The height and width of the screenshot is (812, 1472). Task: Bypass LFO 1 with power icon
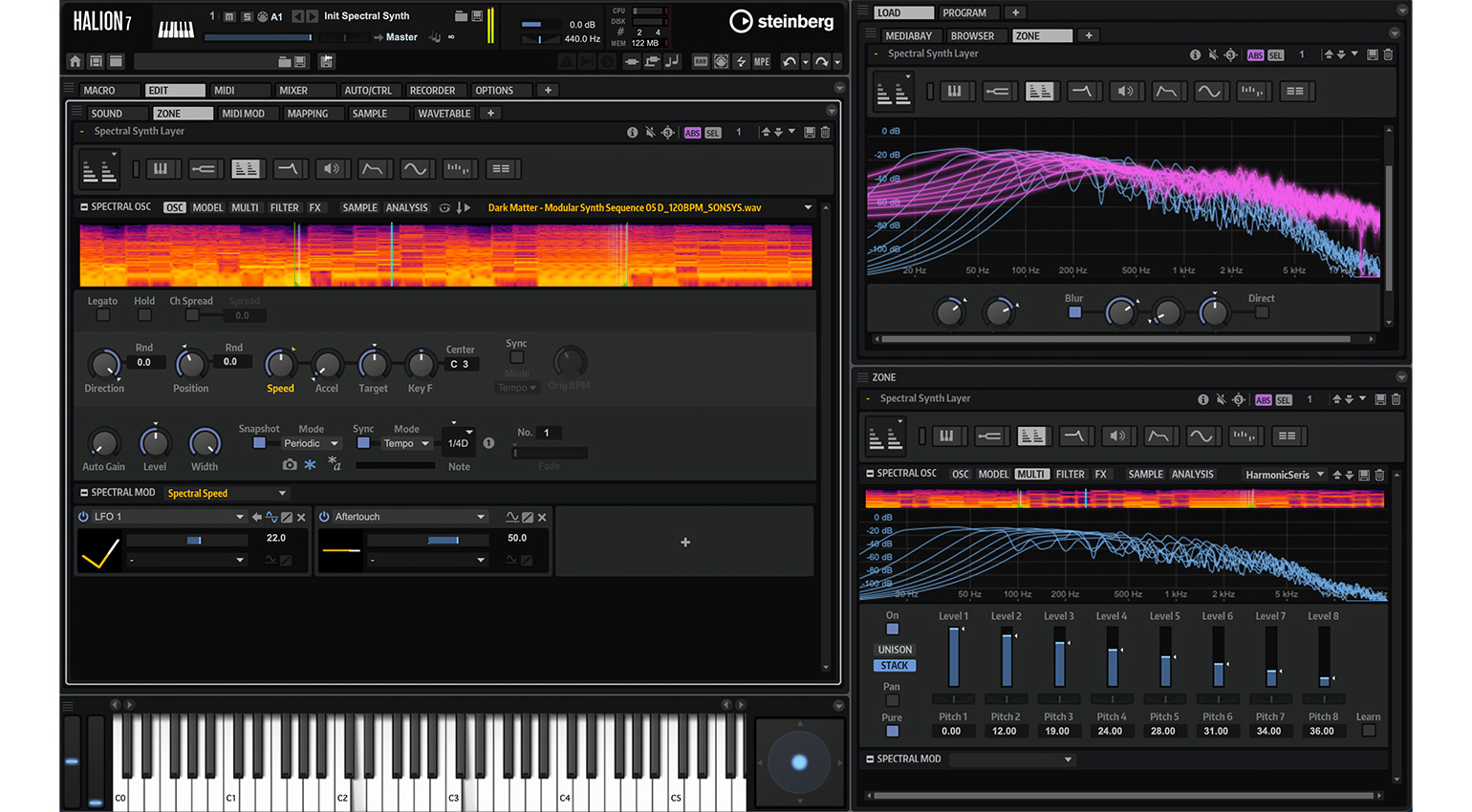coord(84,517)
